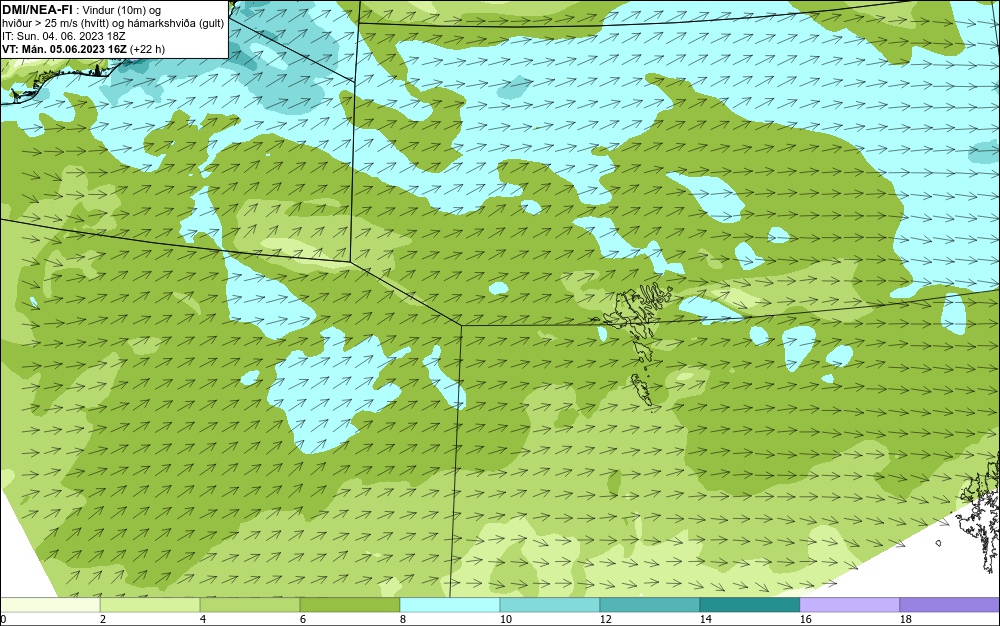
Task: Click the 4–6 m/s legend color swatch
Action: 250,604
